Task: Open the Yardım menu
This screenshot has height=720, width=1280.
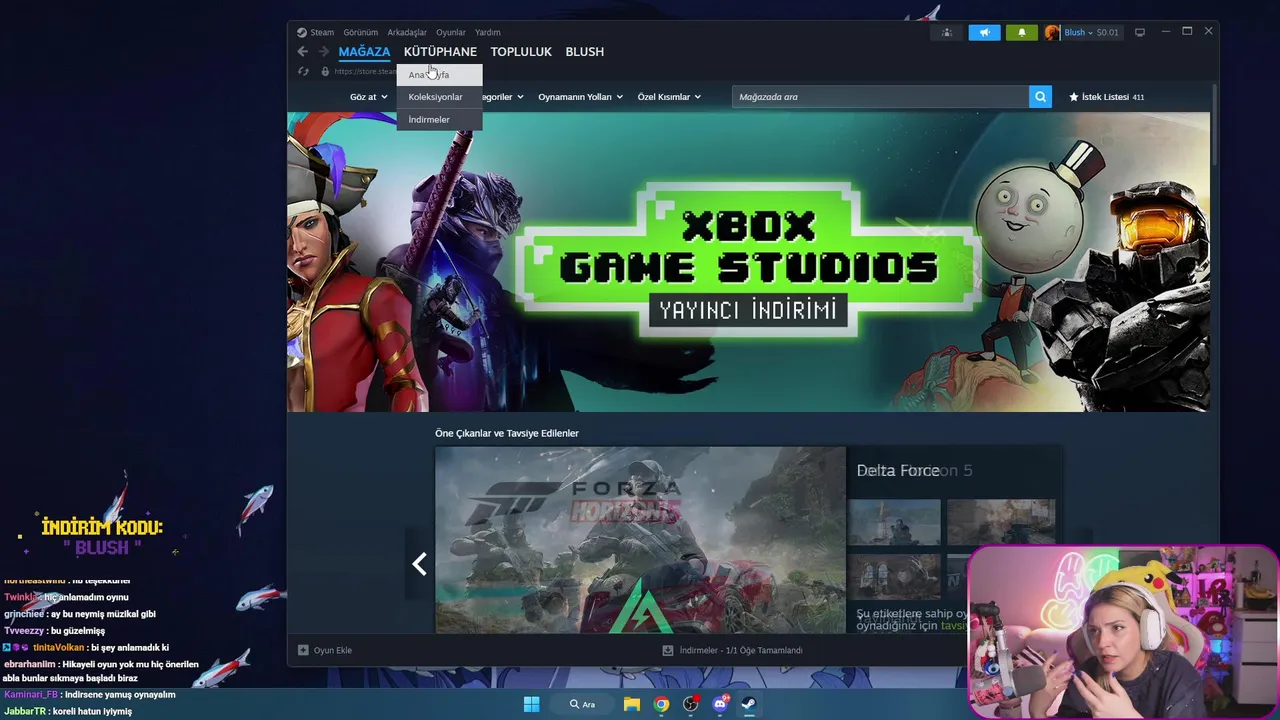Action: (488, 32)
